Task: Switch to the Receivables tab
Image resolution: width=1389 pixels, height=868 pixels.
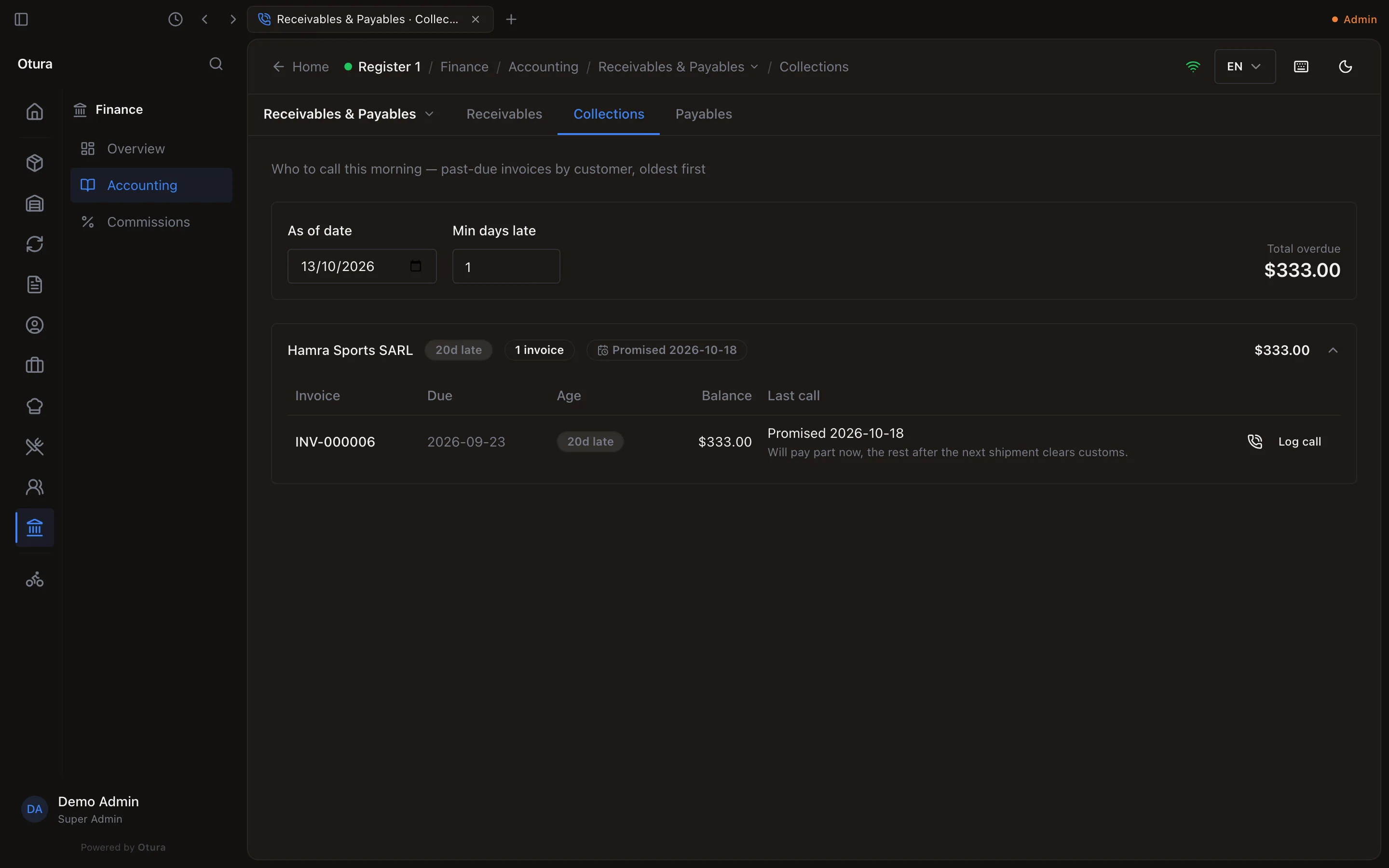Action: pos(504,114)
